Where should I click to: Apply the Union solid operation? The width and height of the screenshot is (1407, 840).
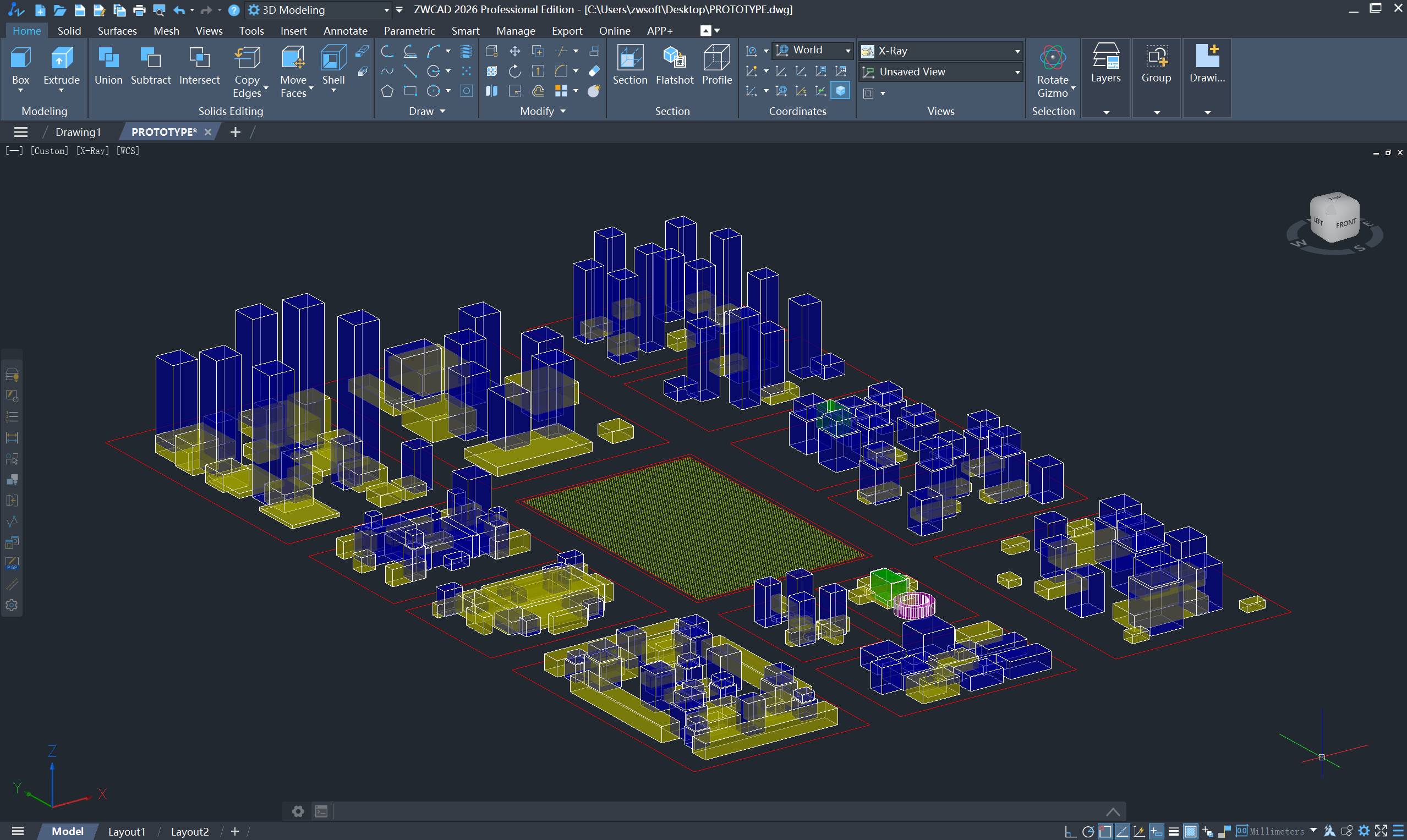[x=108, y=66]
